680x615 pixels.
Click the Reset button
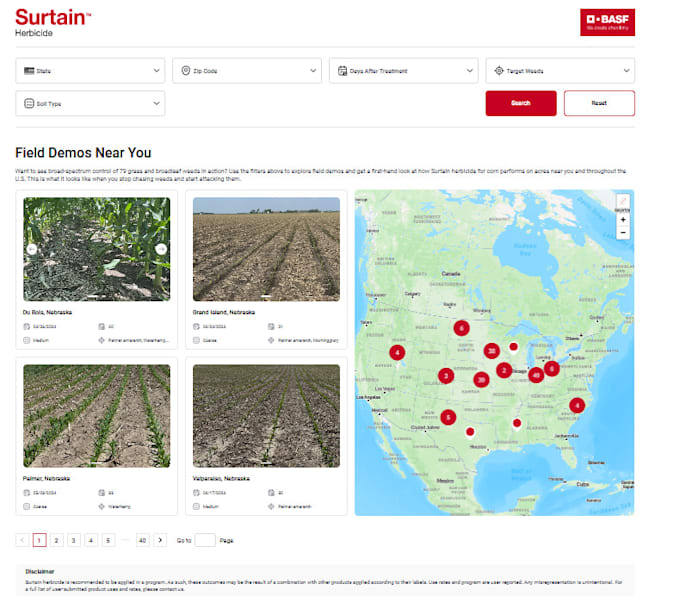click(x=599, y=103)
